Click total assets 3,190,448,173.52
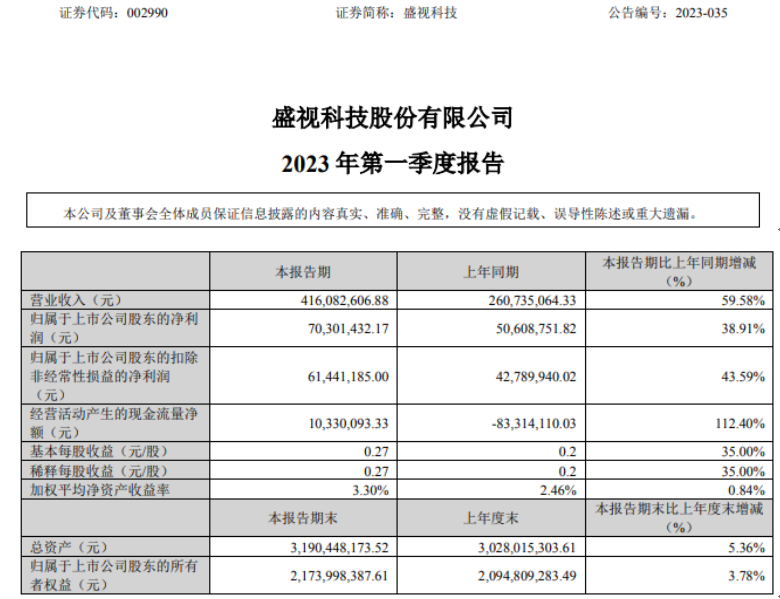 (x=340, y=547)
